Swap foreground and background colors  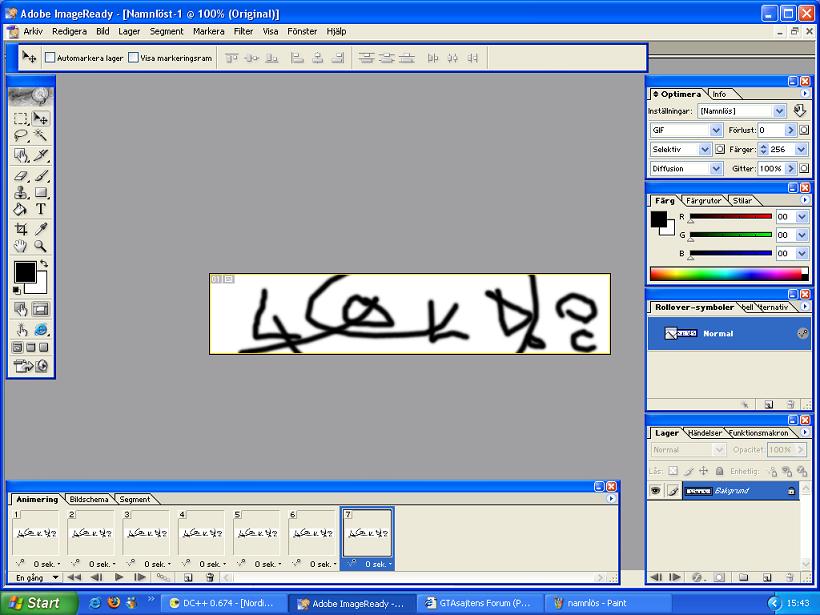click(x=44, y=264)
